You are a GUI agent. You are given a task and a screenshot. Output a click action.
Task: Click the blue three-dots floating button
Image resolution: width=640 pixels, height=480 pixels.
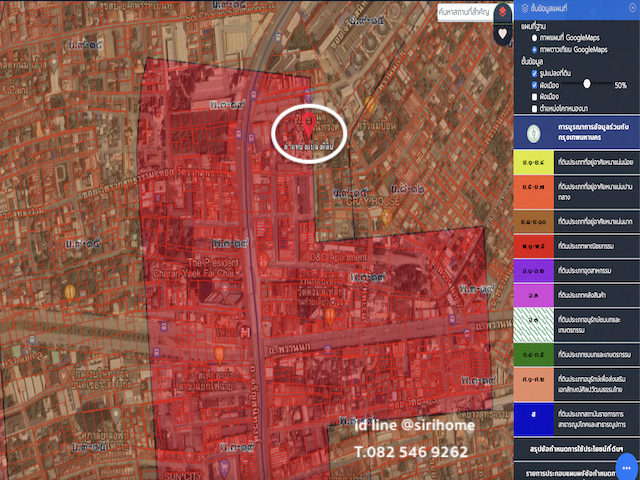pos(627,466)
